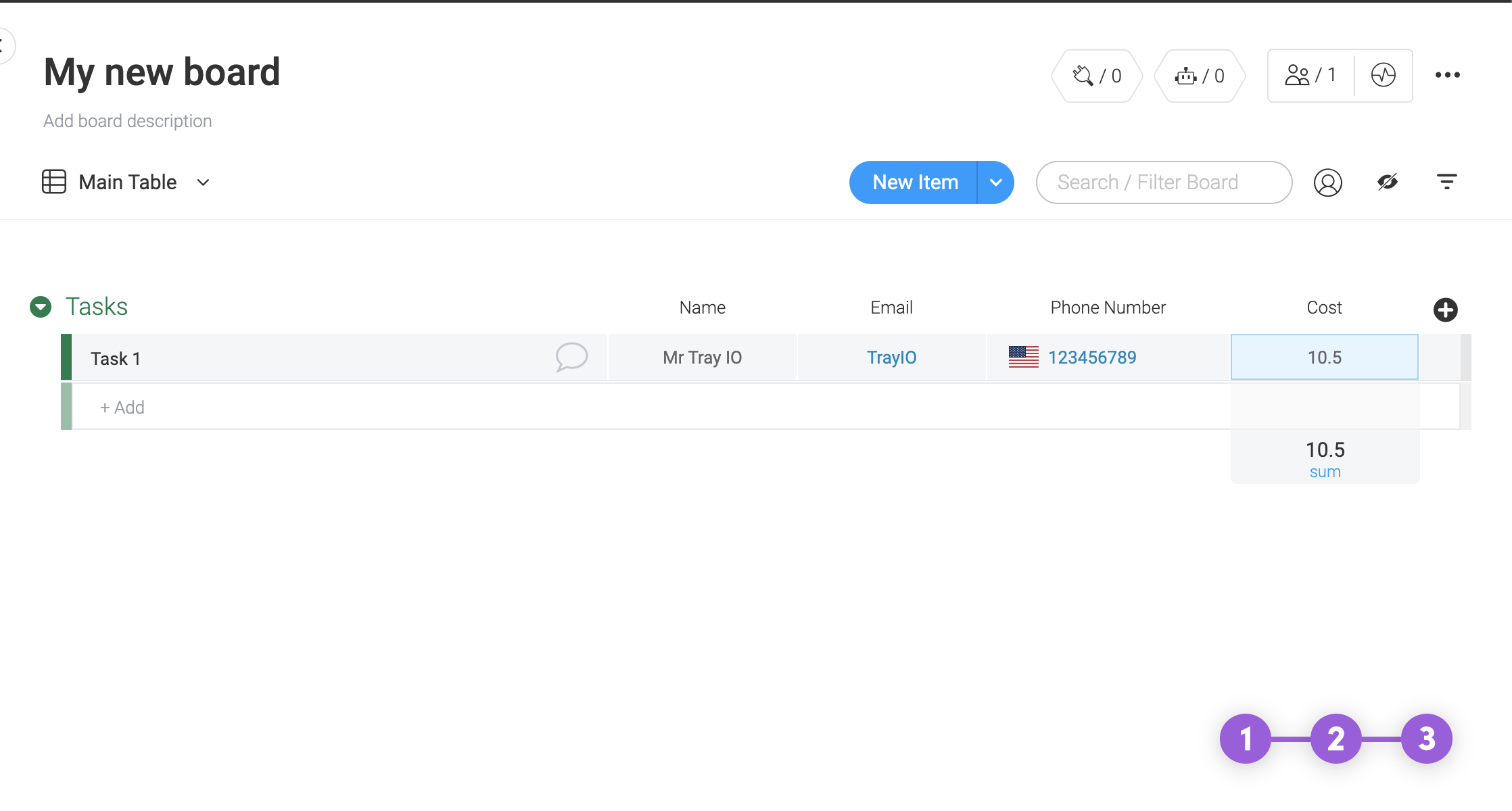Toggle hidden columns eye icon

(1387, 182)
